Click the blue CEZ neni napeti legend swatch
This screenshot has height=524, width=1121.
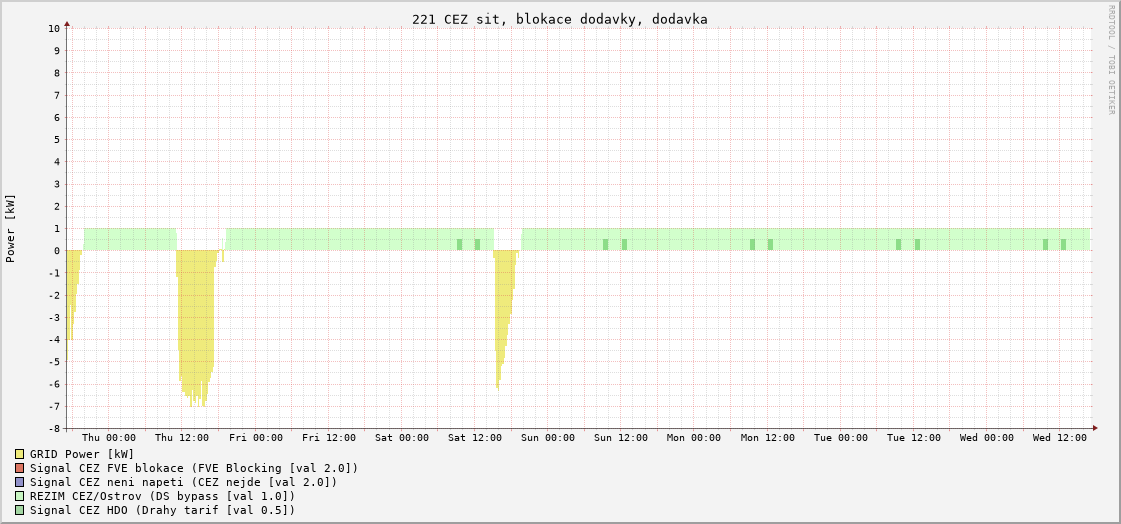tap(19, 482)
